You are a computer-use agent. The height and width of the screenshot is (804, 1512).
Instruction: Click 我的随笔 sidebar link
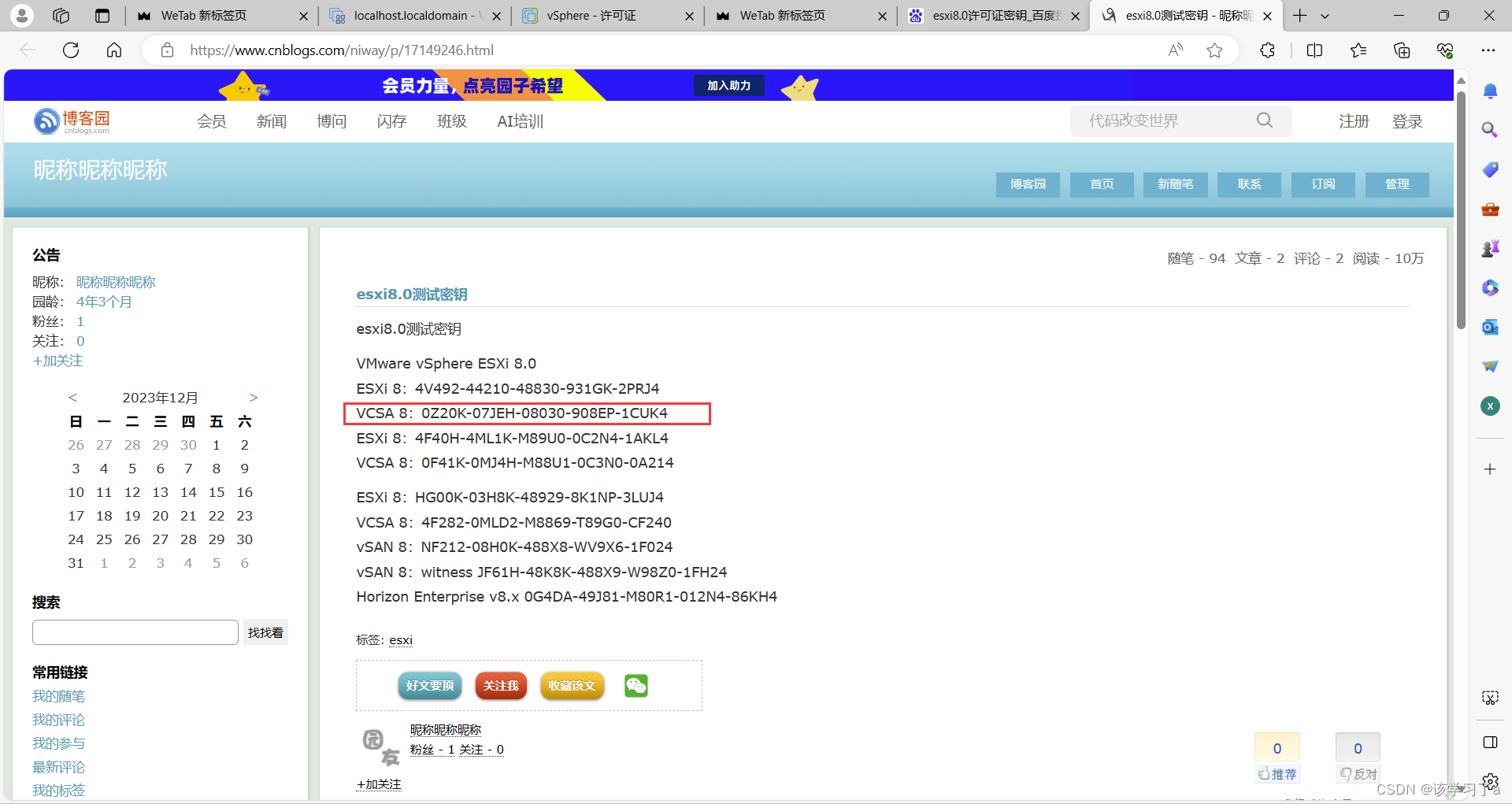[58, 696]
